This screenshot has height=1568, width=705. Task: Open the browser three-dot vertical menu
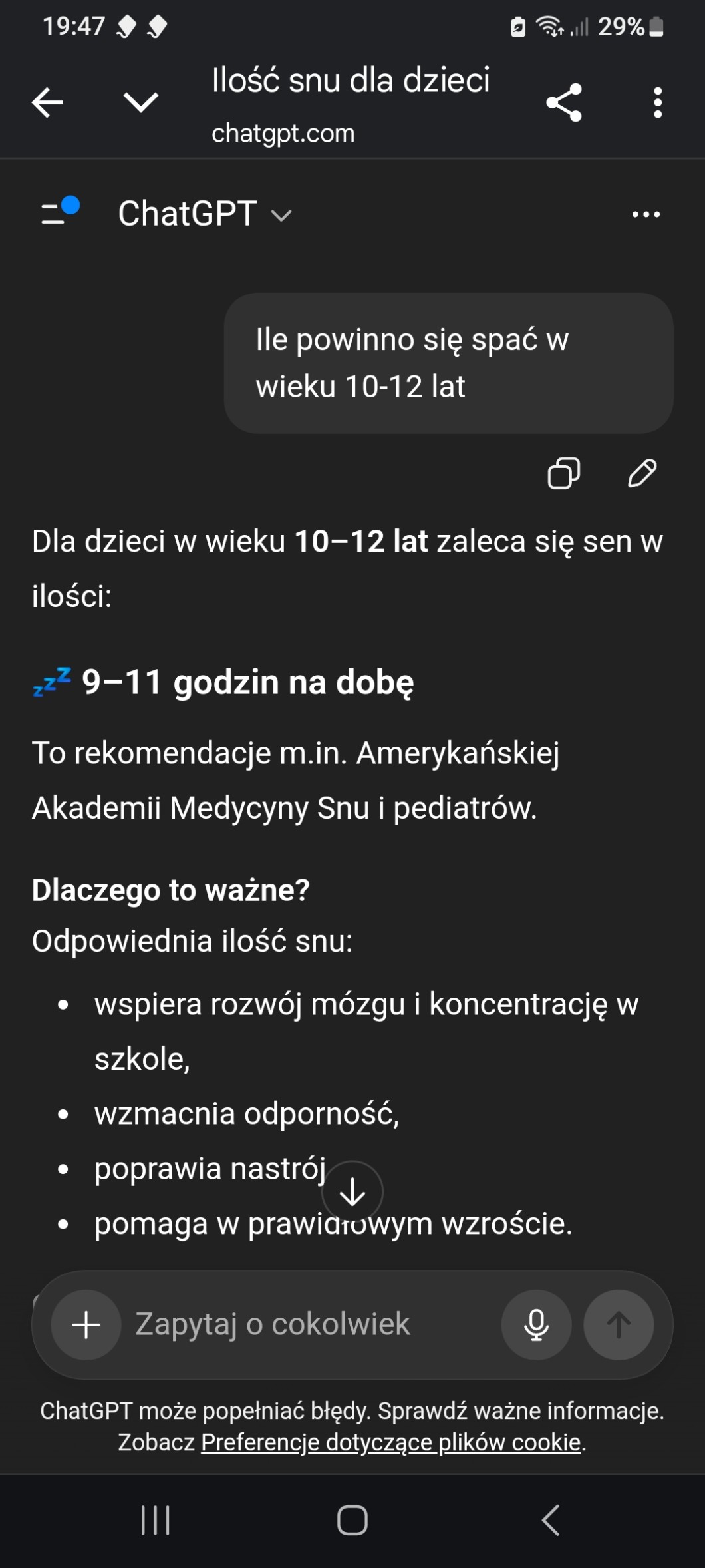(x=657, y=102)
